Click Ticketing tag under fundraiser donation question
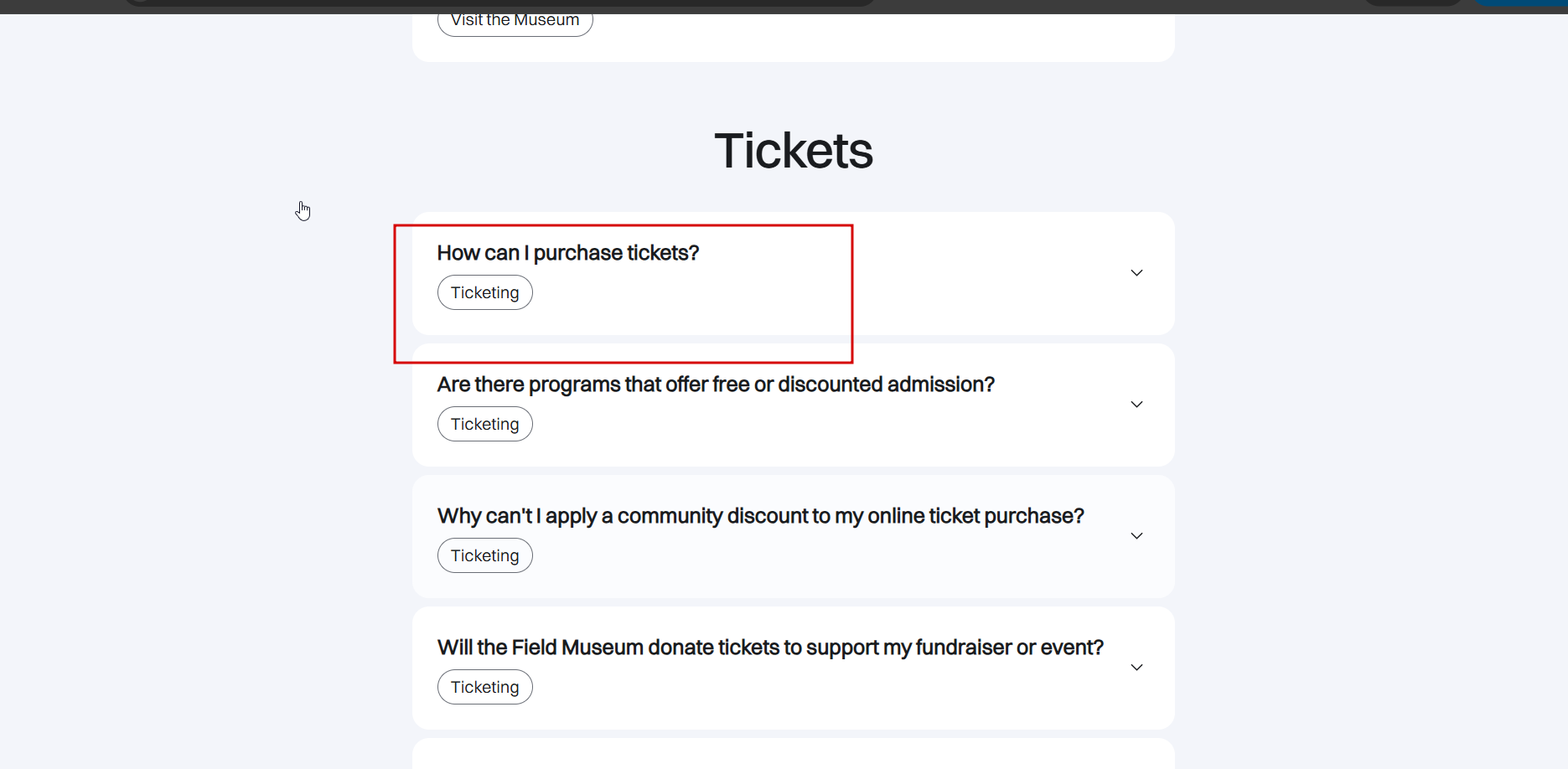This screenshot has height=769, width=1568. coord(484,688)
